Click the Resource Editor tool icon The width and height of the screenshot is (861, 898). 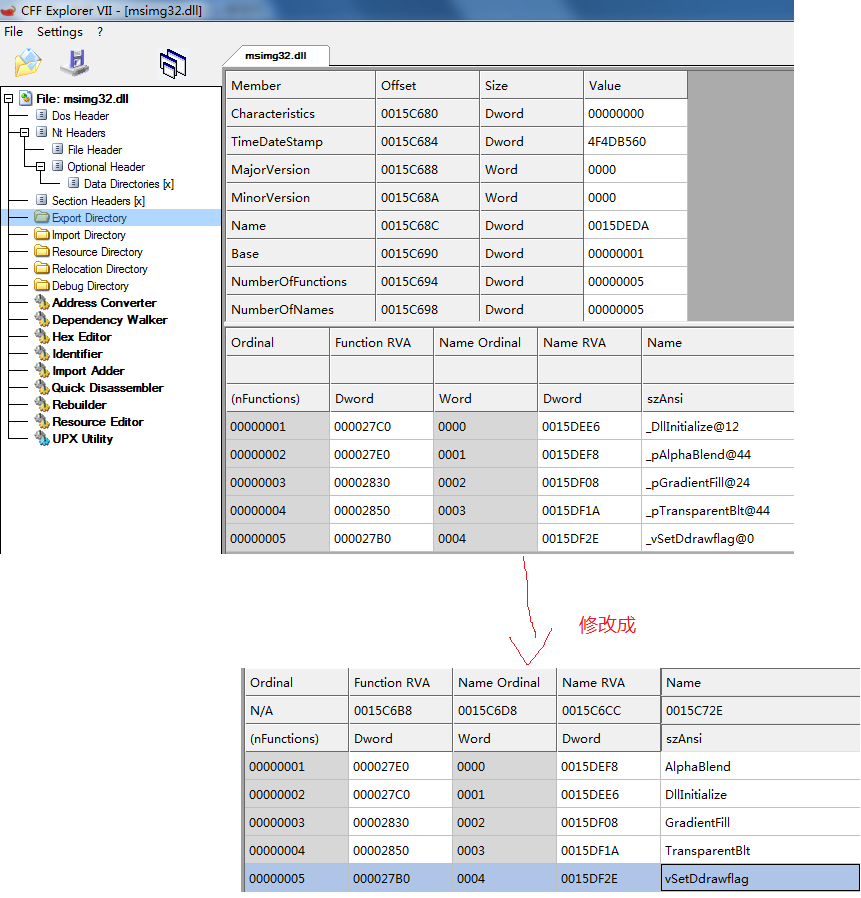[x=42, y=422]
